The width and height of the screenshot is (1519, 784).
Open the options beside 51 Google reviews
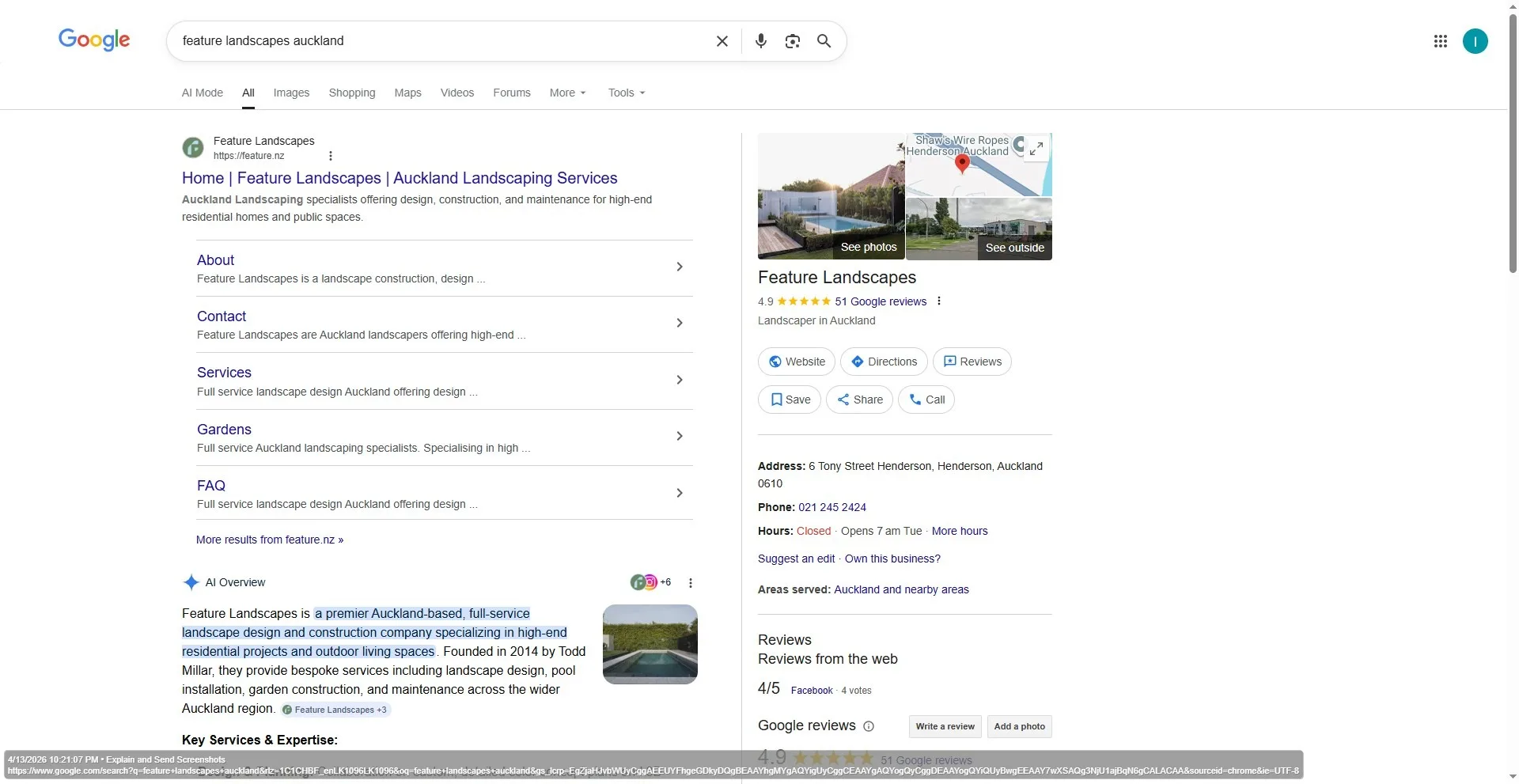tap(939, 301)
